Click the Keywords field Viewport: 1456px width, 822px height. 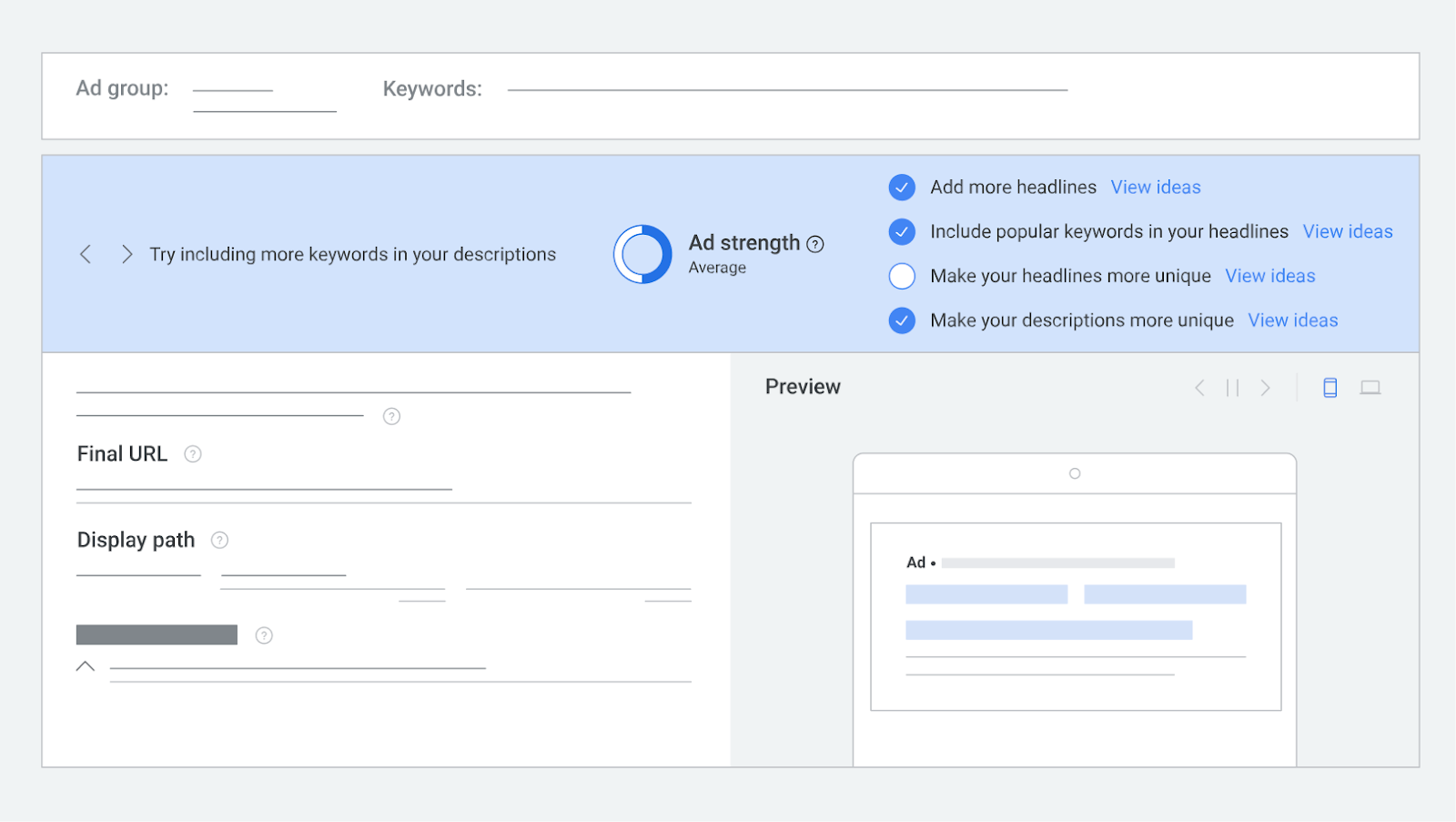pos(787,90)
